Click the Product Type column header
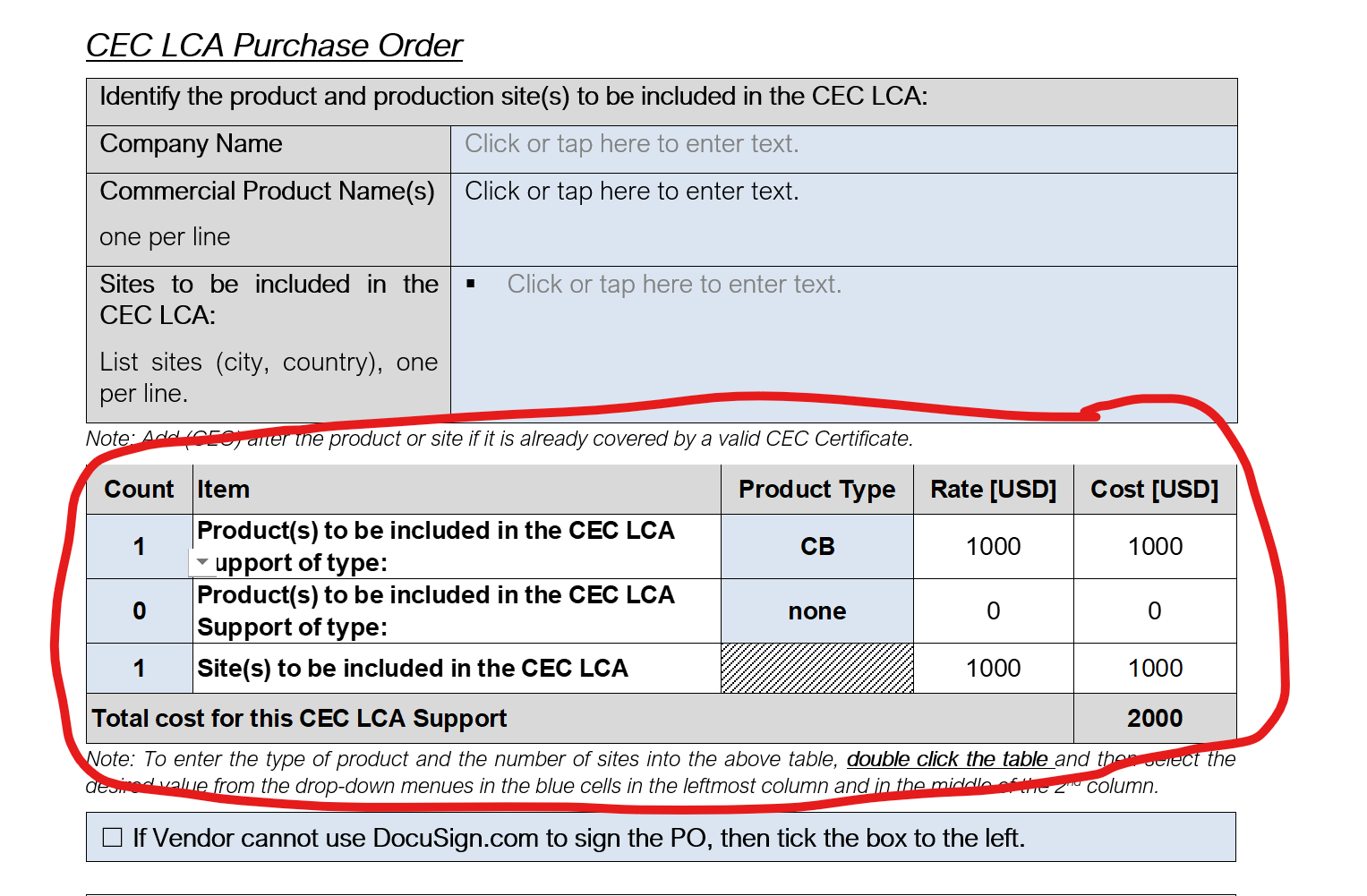 point(816,490)
